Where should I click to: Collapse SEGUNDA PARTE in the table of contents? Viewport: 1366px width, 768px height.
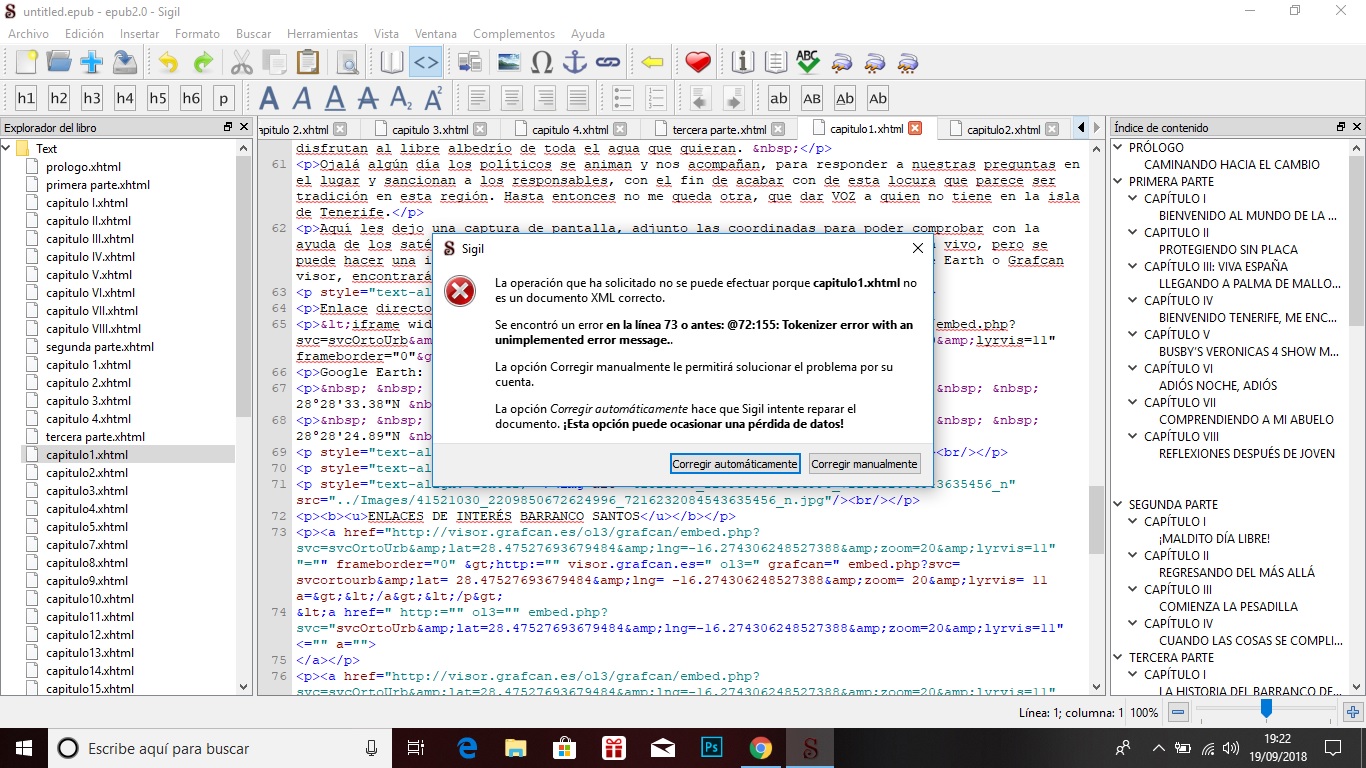click(1119, 504)
